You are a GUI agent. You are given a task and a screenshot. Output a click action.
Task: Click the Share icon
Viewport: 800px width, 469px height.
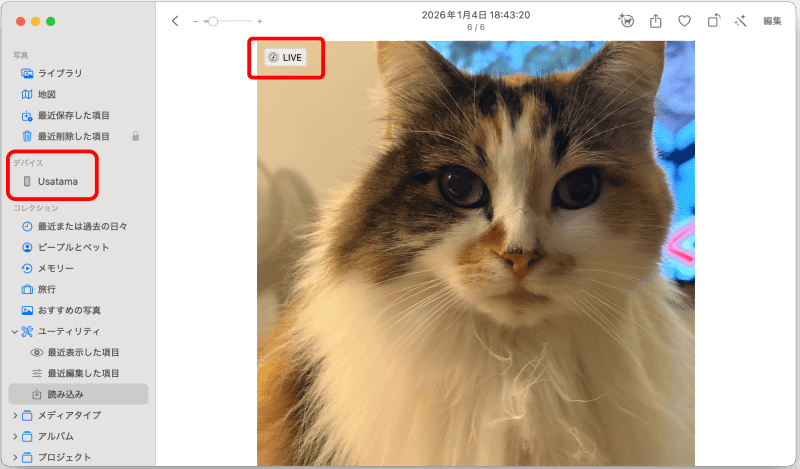click(656, 21)
